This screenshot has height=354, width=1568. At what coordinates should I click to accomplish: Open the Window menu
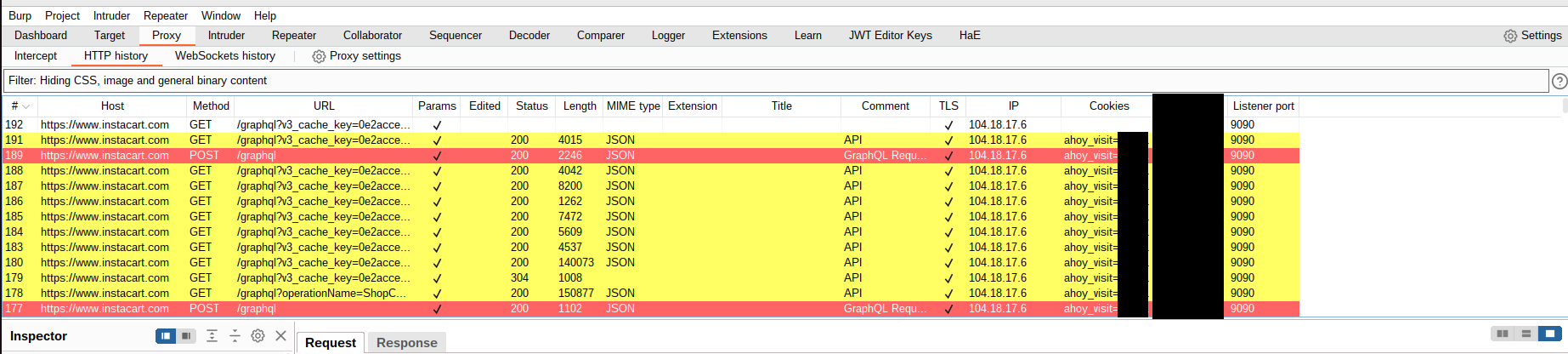[x=221, y=15]
